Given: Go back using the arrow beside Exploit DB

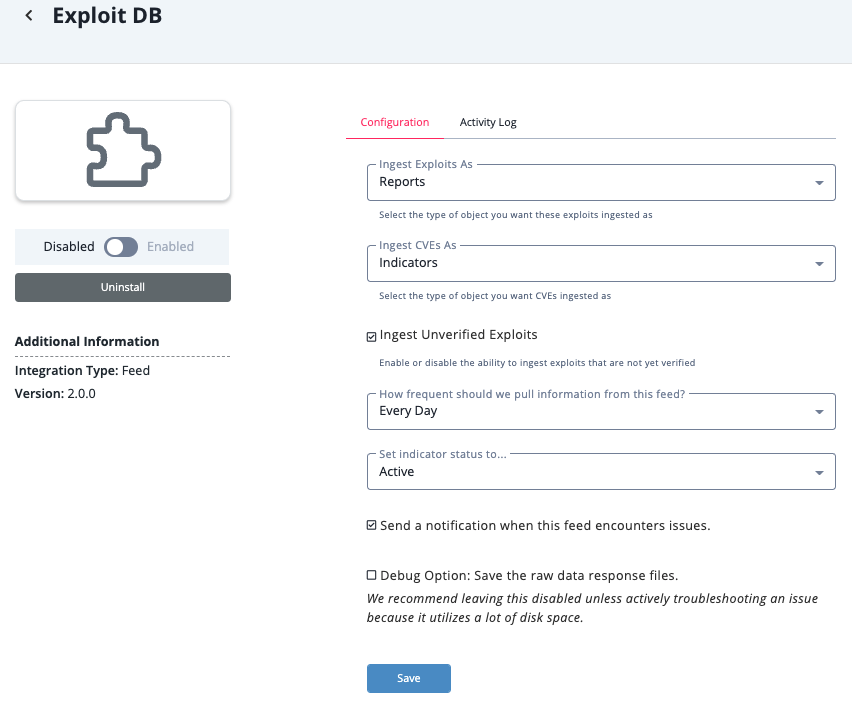Looking at the screenshot, I should point(29,16).
